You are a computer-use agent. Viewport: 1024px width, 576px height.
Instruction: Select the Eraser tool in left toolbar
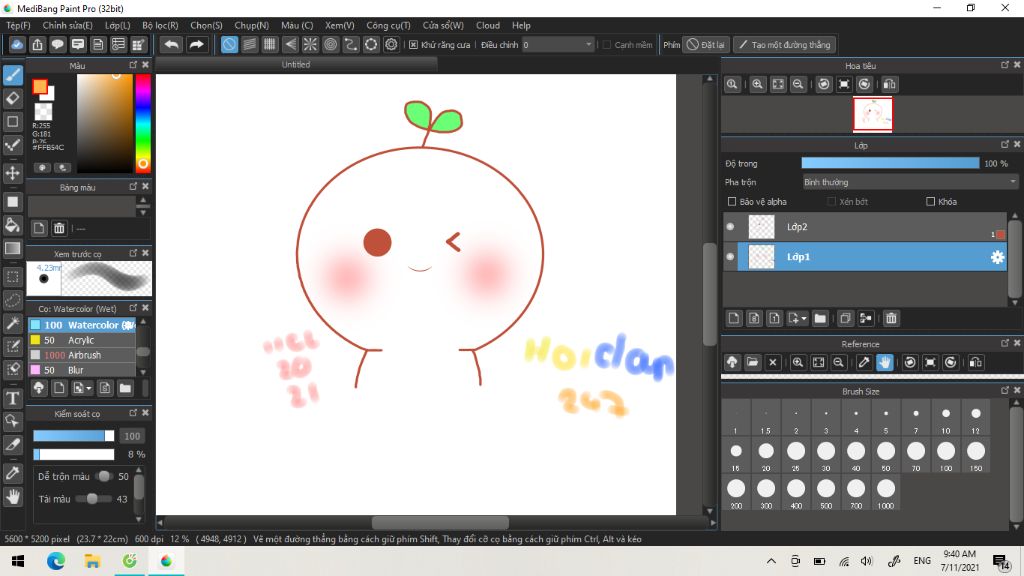coord(13,98)
